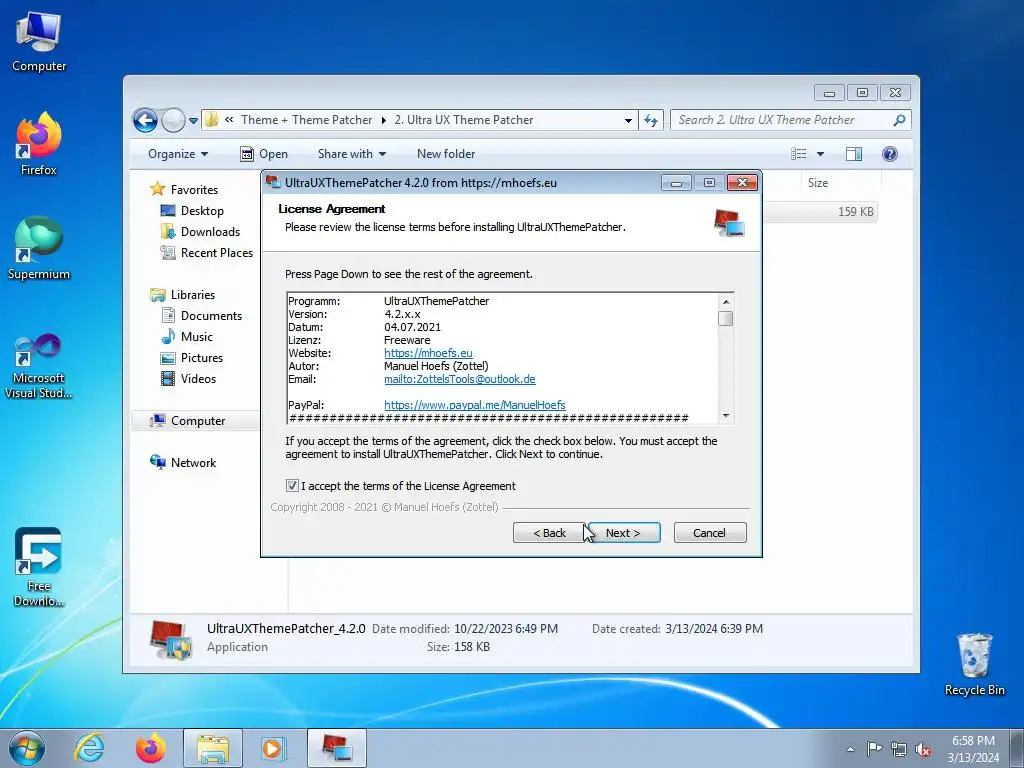Select Favorites in navigation pane
The width and height of the screenshot is (1024, 768).
[195, 189]
